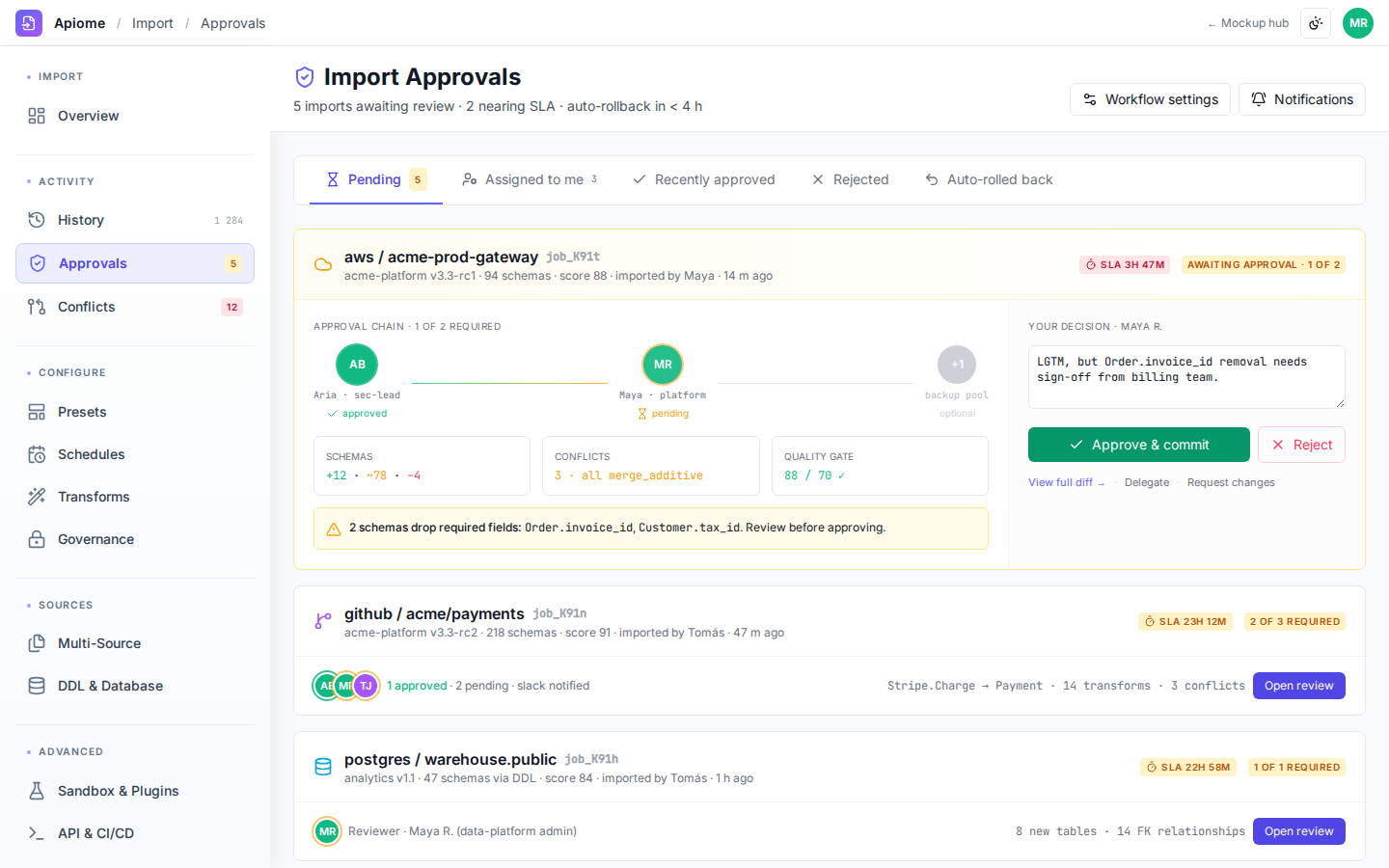The width and height of the screenshot is (1389, 868).
Task: Click the API & CI/CD terminal icon
Action: pyautogui.click(x=37, y=833)
